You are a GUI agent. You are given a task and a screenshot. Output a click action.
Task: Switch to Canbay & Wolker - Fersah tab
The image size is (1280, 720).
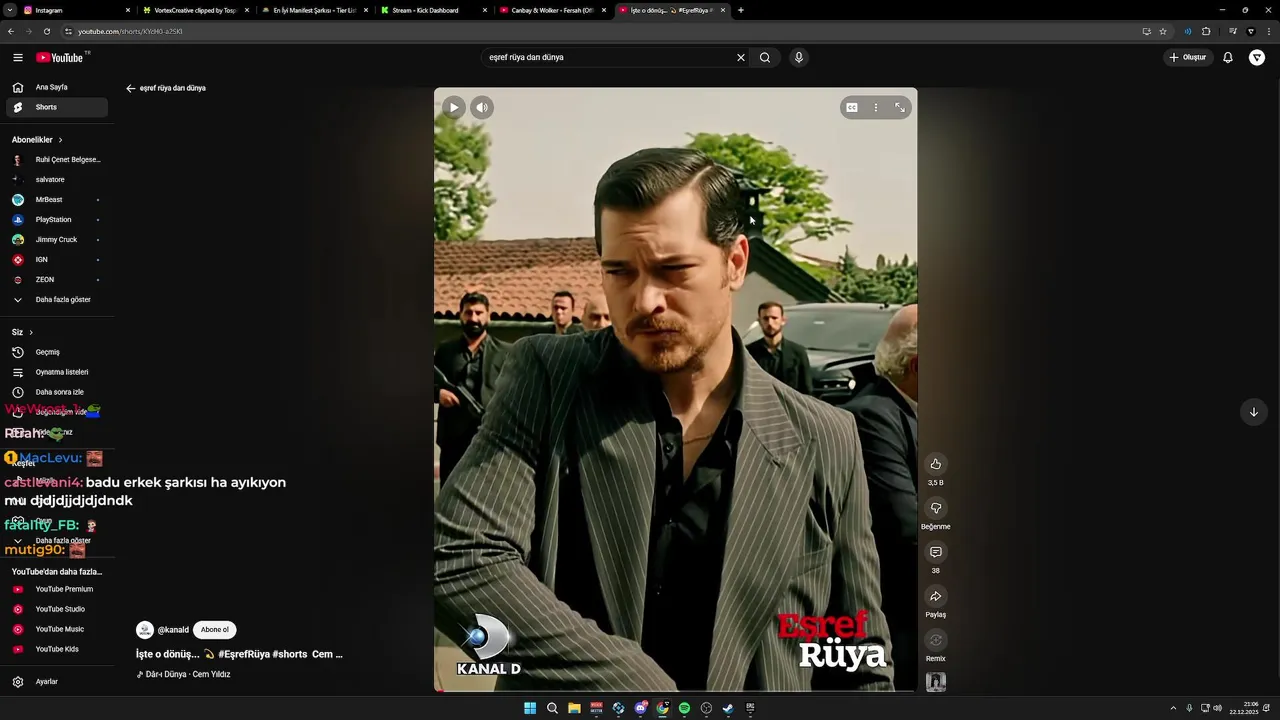(x=551, y=10)
